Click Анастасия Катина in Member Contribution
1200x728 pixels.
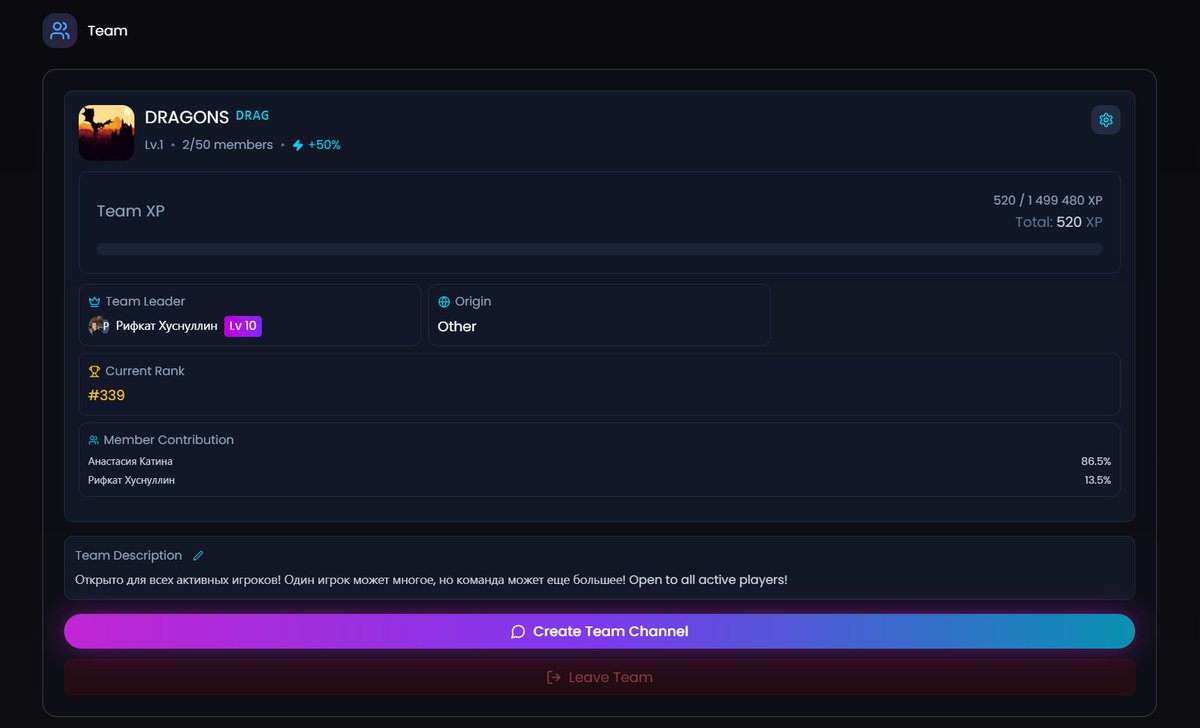click(130, 462)
